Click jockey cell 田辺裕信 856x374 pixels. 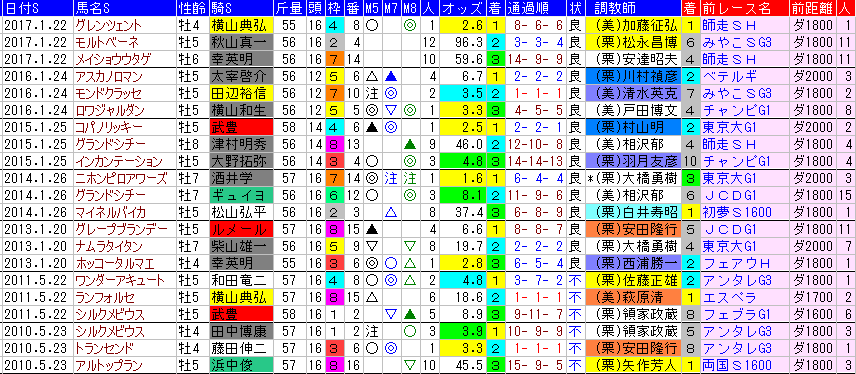click(x=241, y=93)
